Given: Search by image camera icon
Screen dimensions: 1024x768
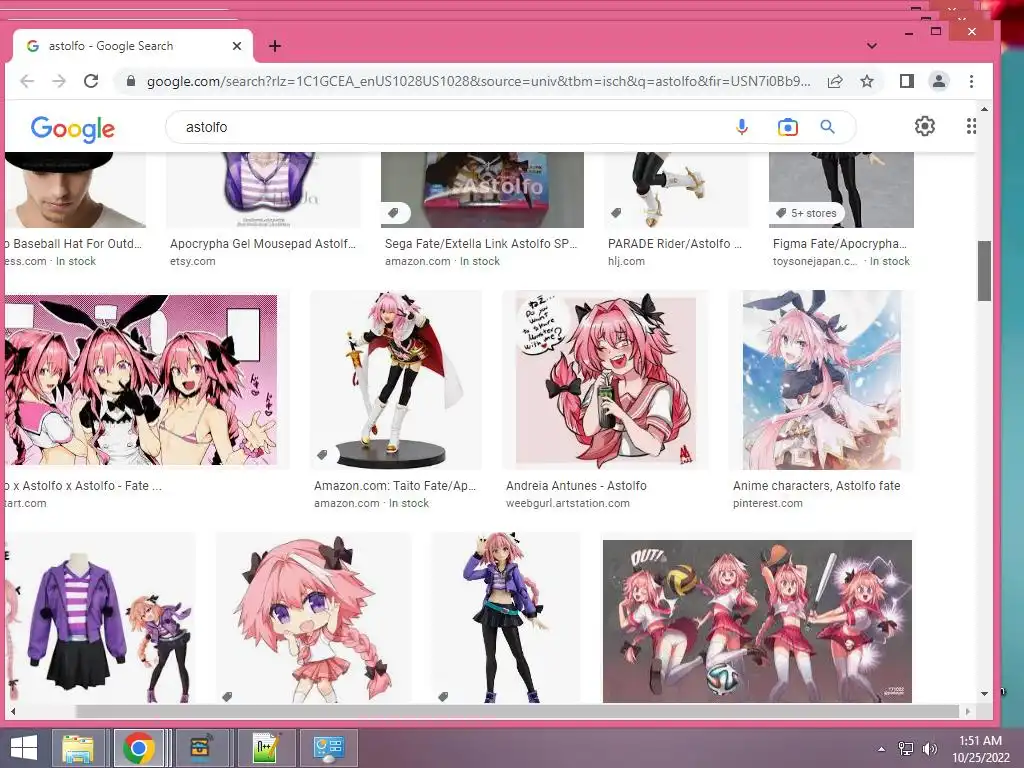Looking at the screenshot, I should [788, 127].
